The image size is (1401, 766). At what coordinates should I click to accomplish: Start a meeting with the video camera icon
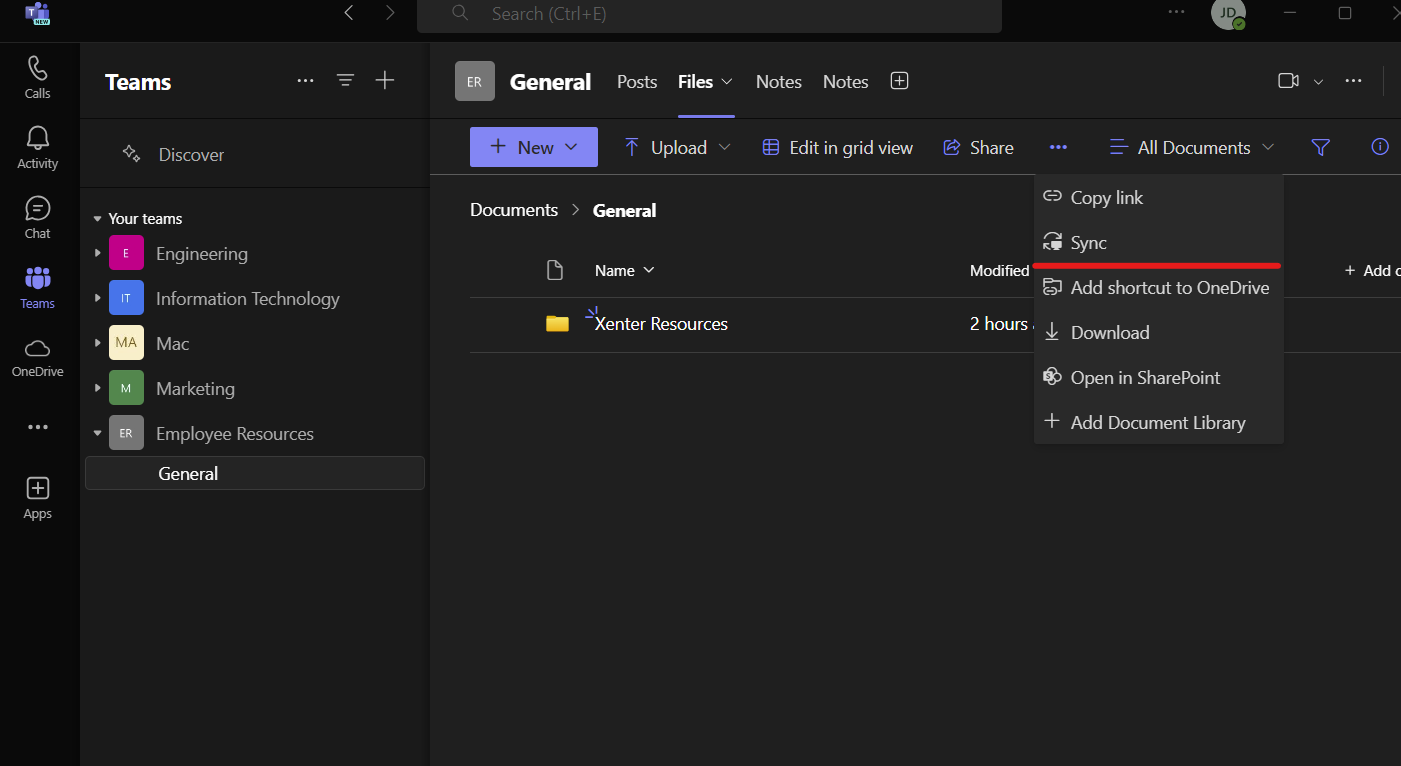pos(1288,81)
